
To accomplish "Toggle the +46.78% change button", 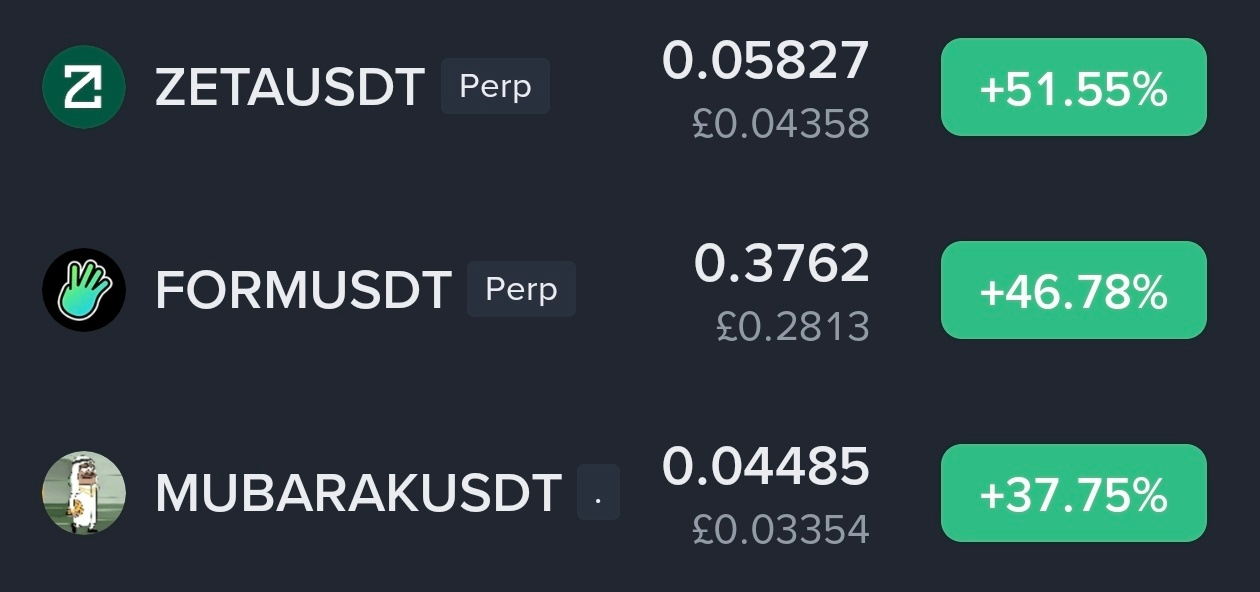I will point(1074,290).
